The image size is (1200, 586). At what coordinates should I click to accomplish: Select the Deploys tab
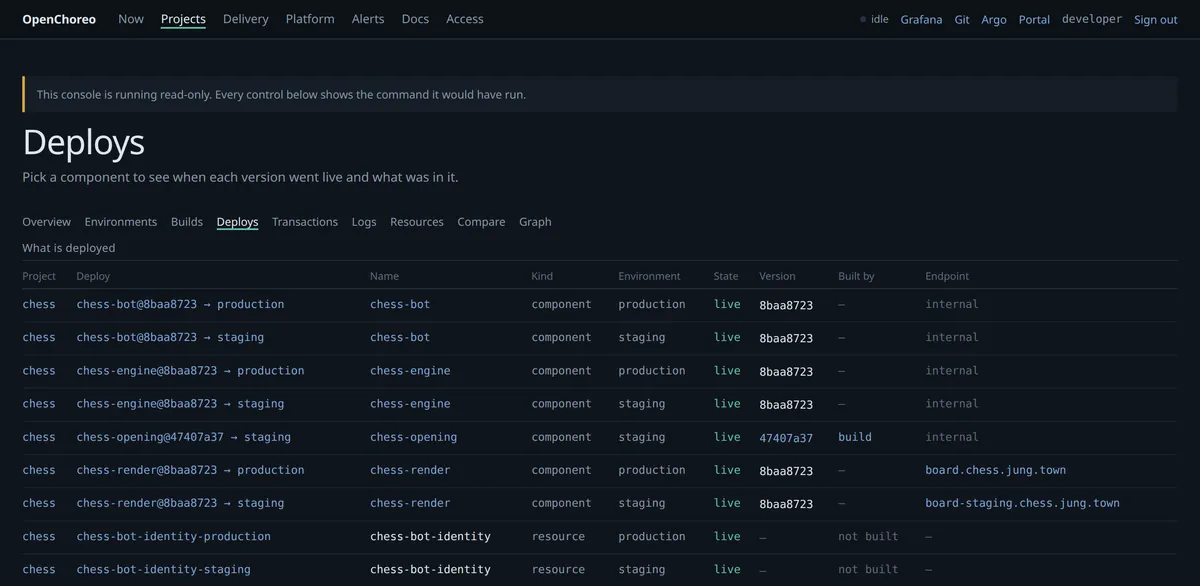click(238, 222)
